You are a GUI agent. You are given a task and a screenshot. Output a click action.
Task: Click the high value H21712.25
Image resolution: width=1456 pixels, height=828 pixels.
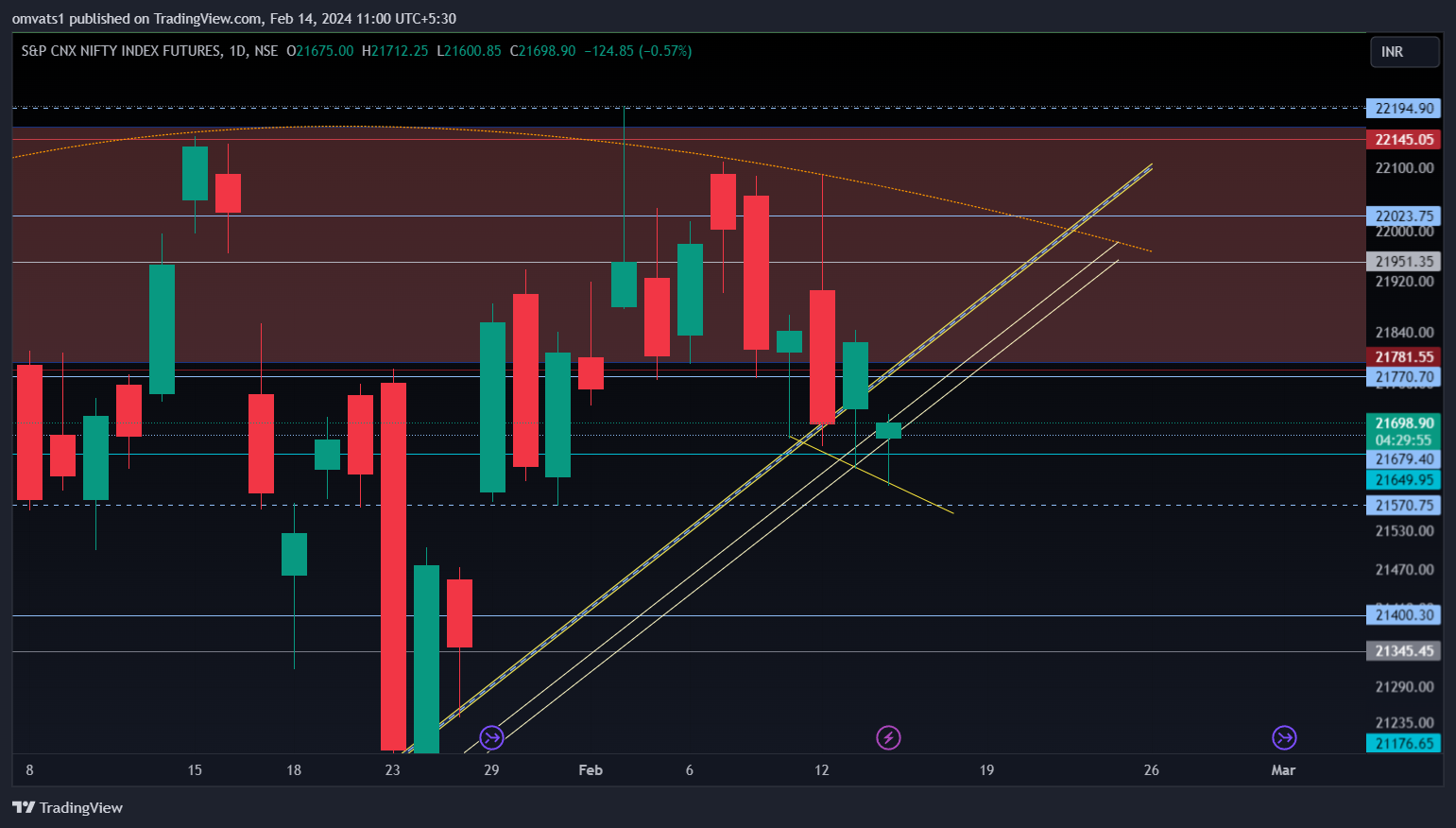(395, 51)
